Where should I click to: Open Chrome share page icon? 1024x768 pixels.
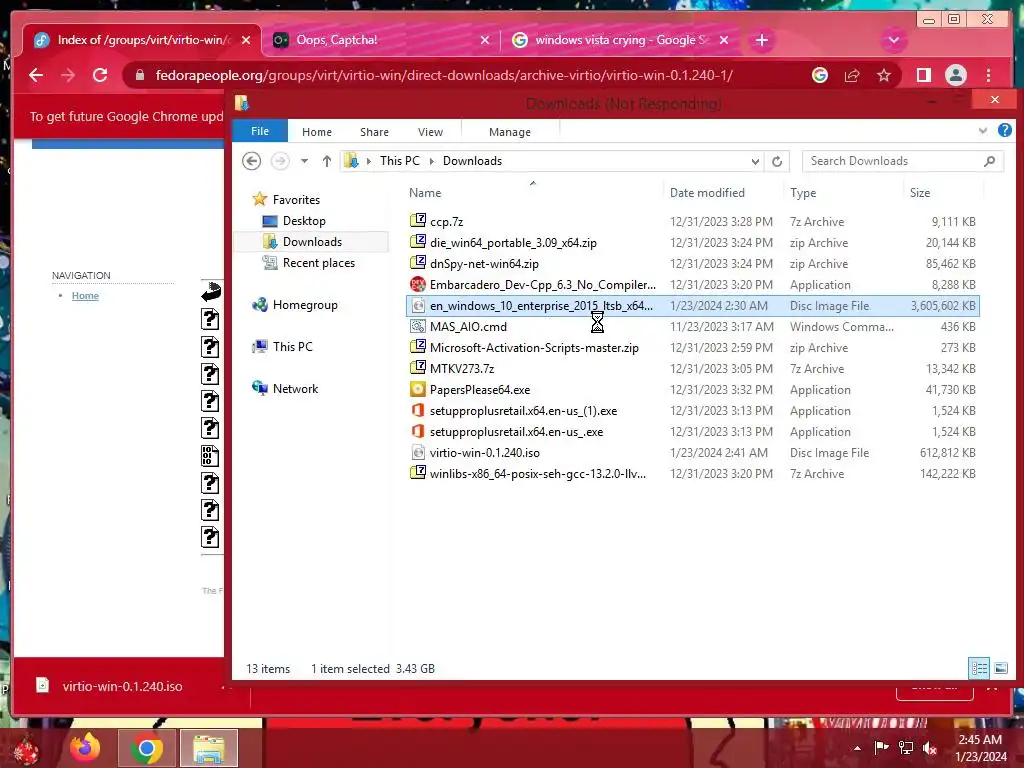(x=852, y=75)
